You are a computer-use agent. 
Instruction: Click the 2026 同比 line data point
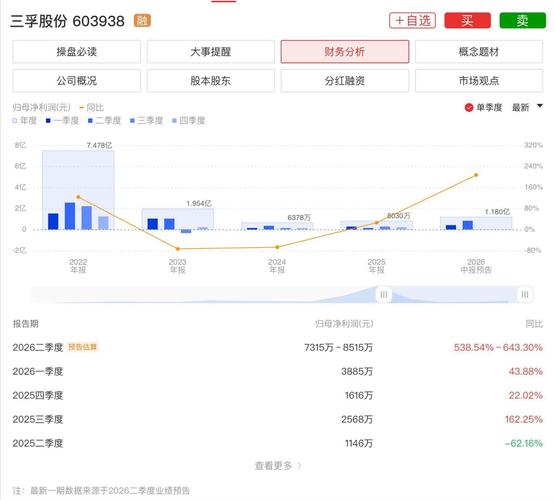coord(476,175)
